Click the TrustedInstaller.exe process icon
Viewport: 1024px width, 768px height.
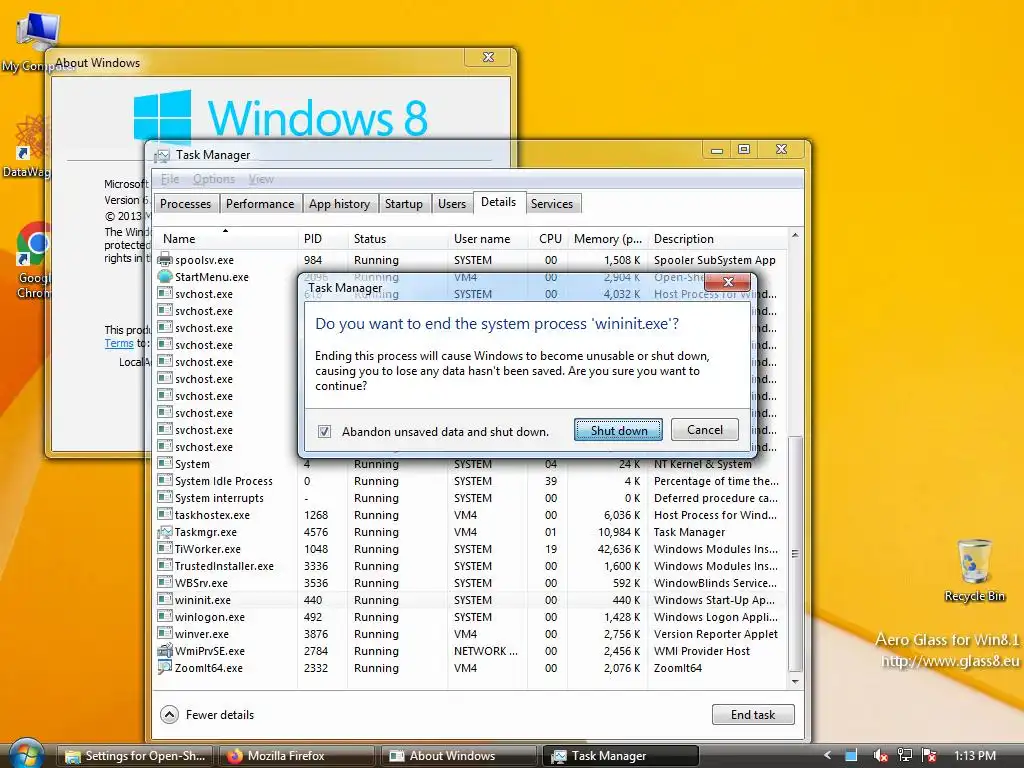[x=165, y=566]
